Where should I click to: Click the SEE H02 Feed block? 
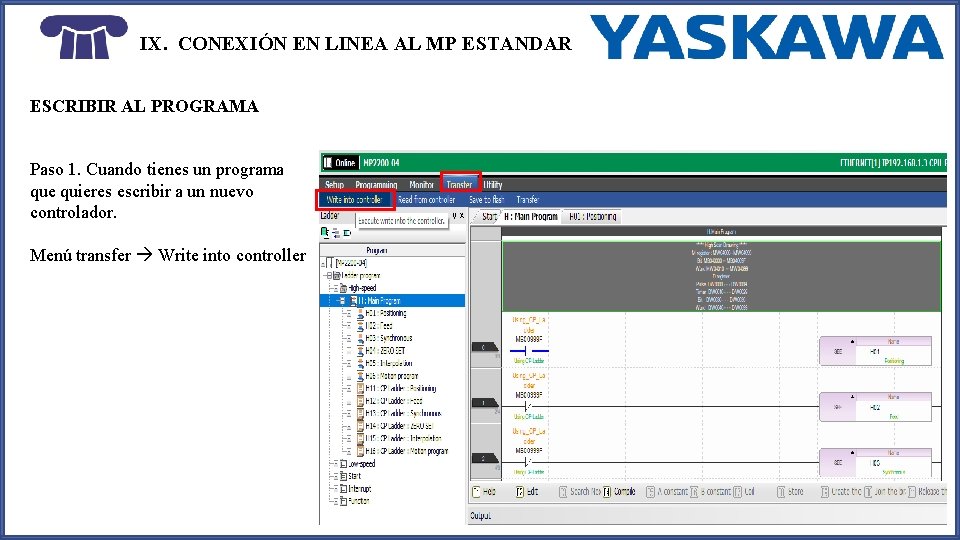coord(876,407)
